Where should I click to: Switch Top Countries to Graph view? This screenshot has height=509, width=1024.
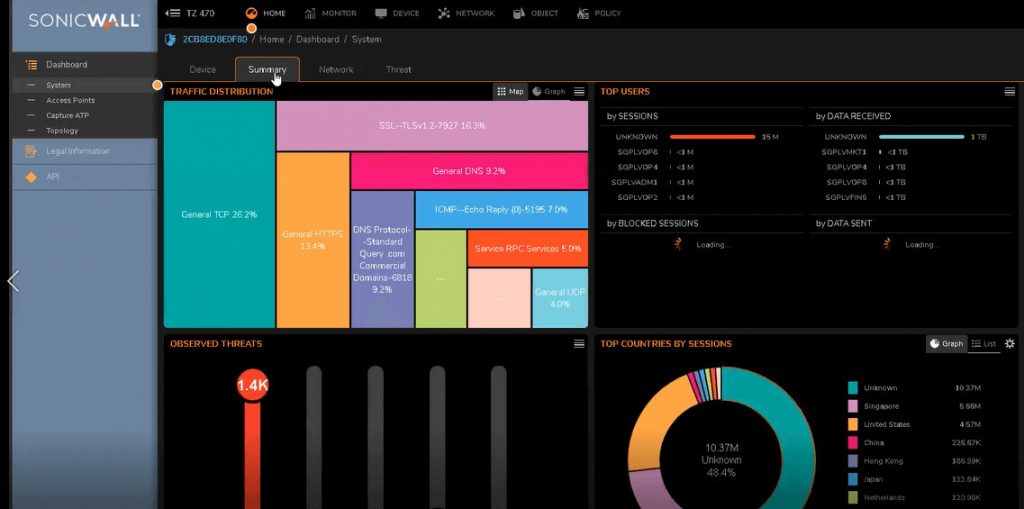(946, 344)
